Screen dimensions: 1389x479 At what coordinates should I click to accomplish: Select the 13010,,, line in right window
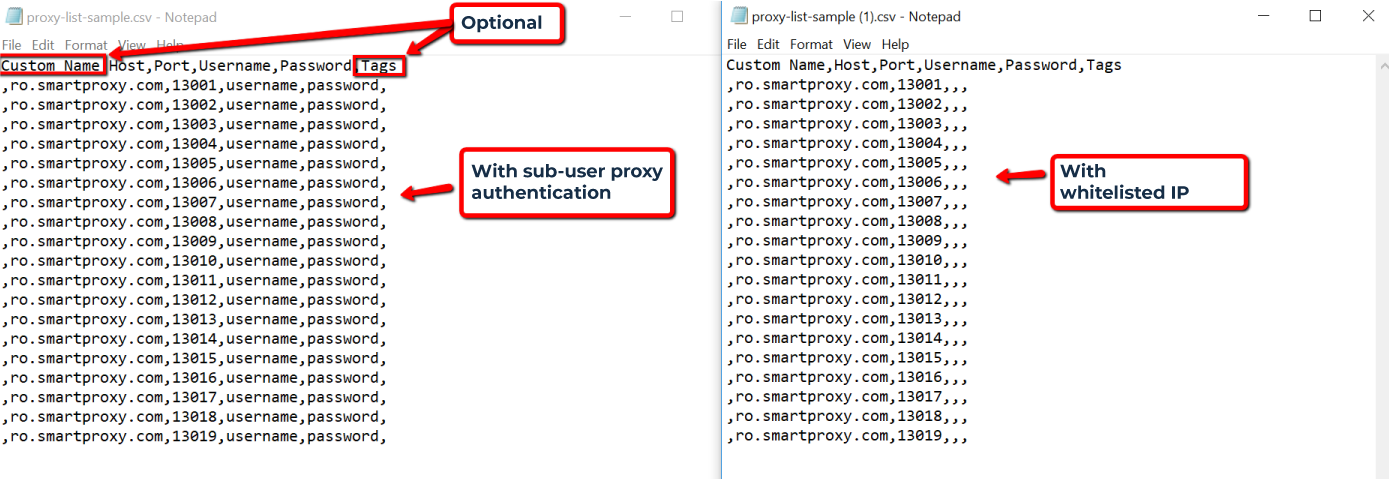coord(848,260)
